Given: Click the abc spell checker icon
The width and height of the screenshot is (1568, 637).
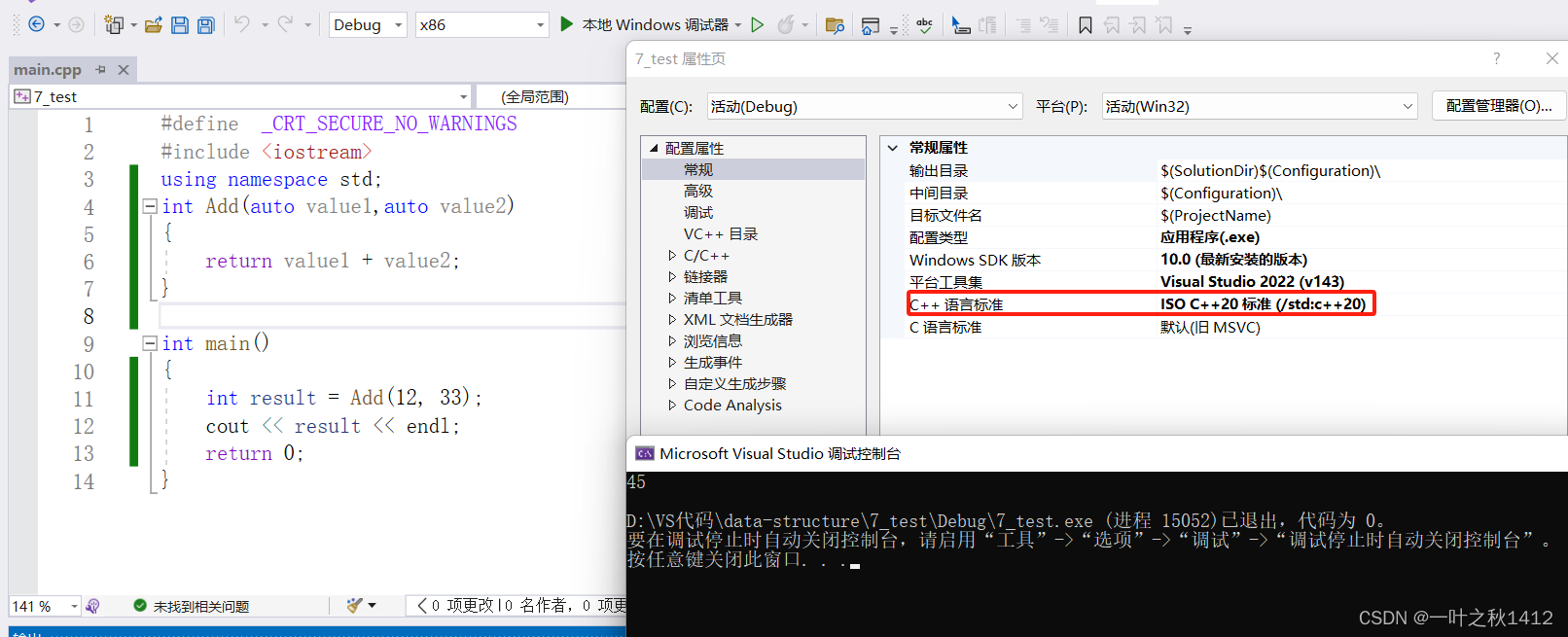Looking at the screenshot, I should tap(925, 25).
